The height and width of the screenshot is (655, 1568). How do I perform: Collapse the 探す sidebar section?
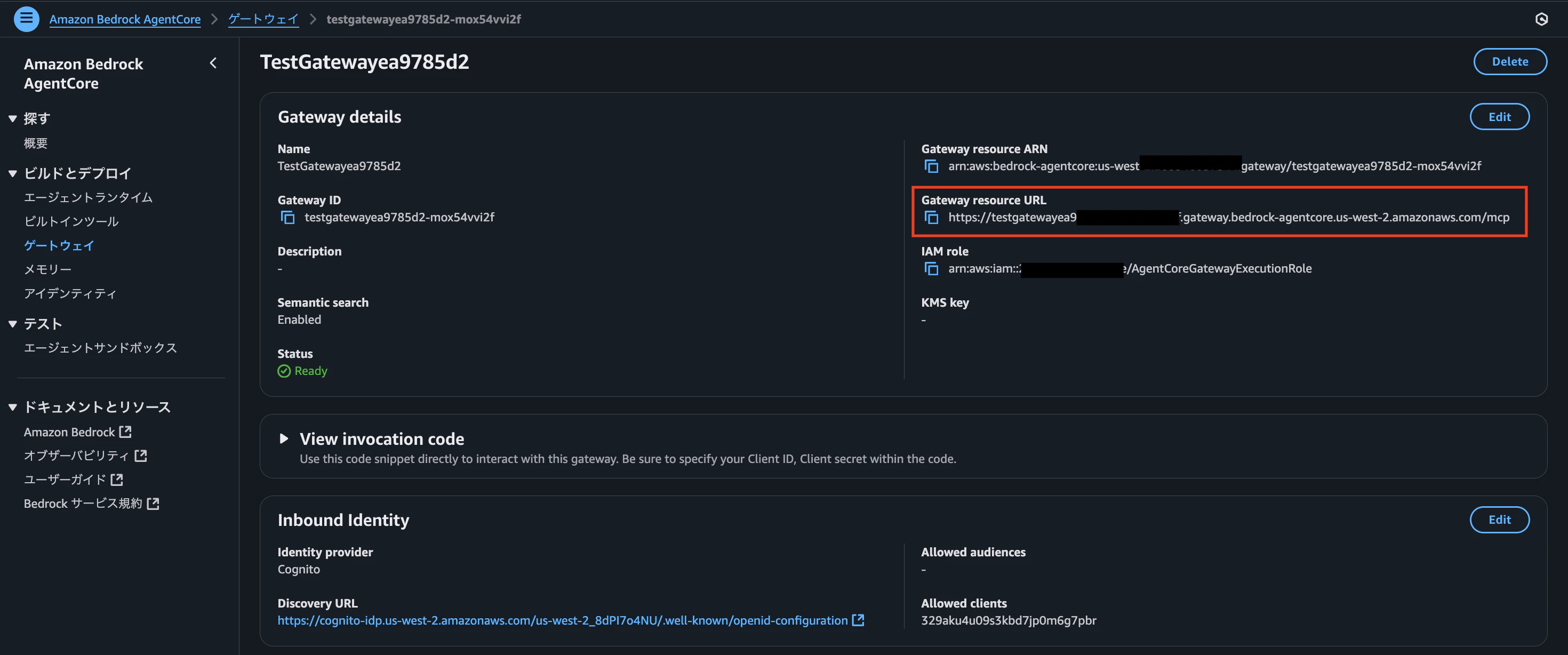(12, 119)
